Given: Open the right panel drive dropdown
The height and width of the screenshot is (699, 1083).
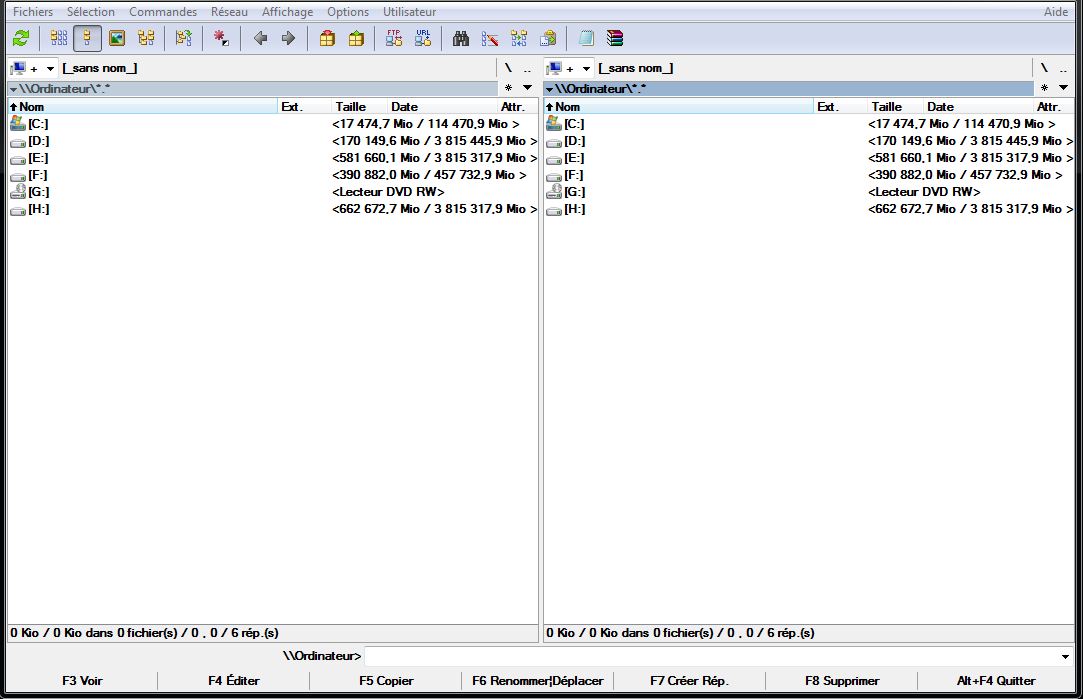Looking at the screenshot, I should (x=586, y=68).
